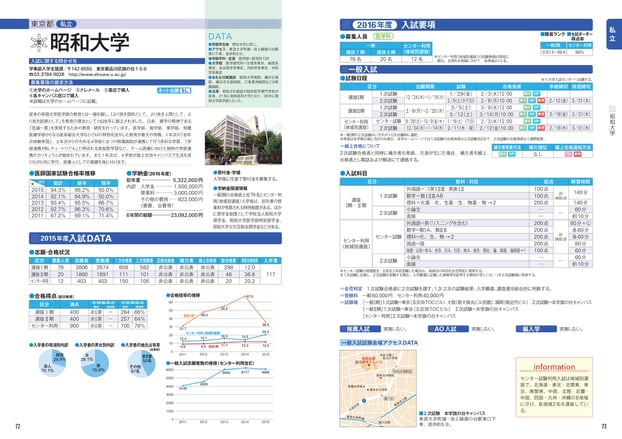The height and width of the screenshot is (439, 622).
Task: Open the exam venue access map
Action: 378,388
